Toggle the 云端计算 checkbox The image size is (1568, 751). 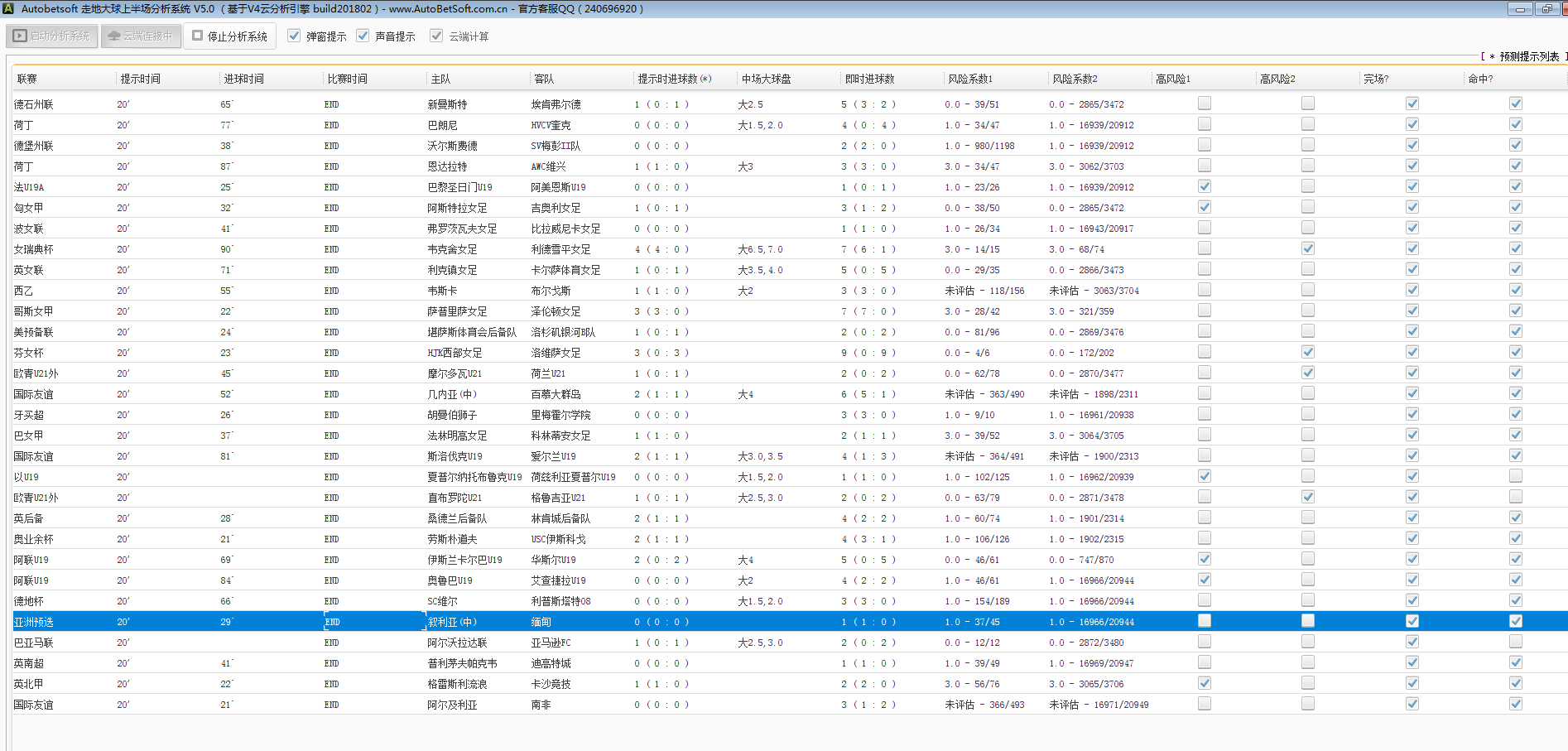point(436,36)
